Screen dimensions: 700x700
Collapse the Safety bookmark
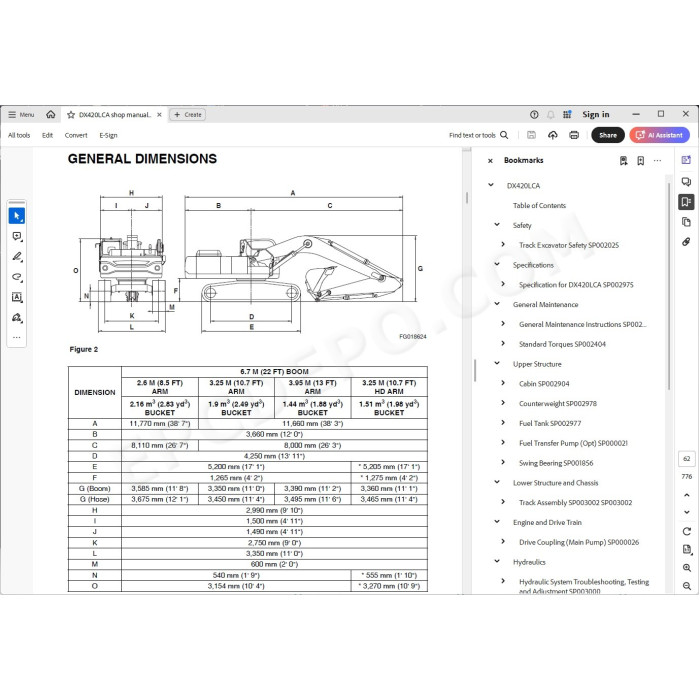pos(497,225)
